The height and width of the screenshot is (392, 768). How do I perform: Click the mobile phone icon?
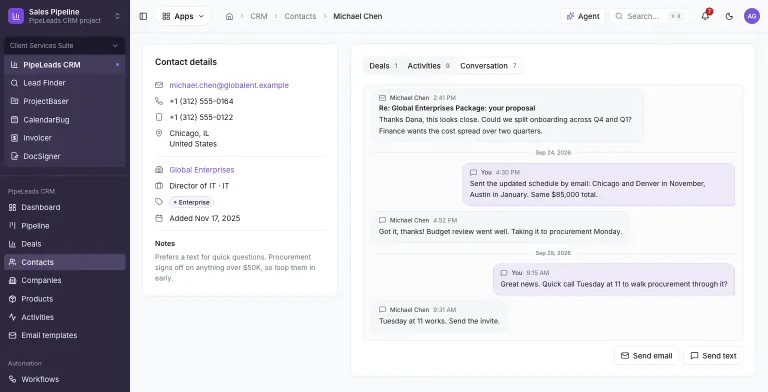[x=159, y=117]
